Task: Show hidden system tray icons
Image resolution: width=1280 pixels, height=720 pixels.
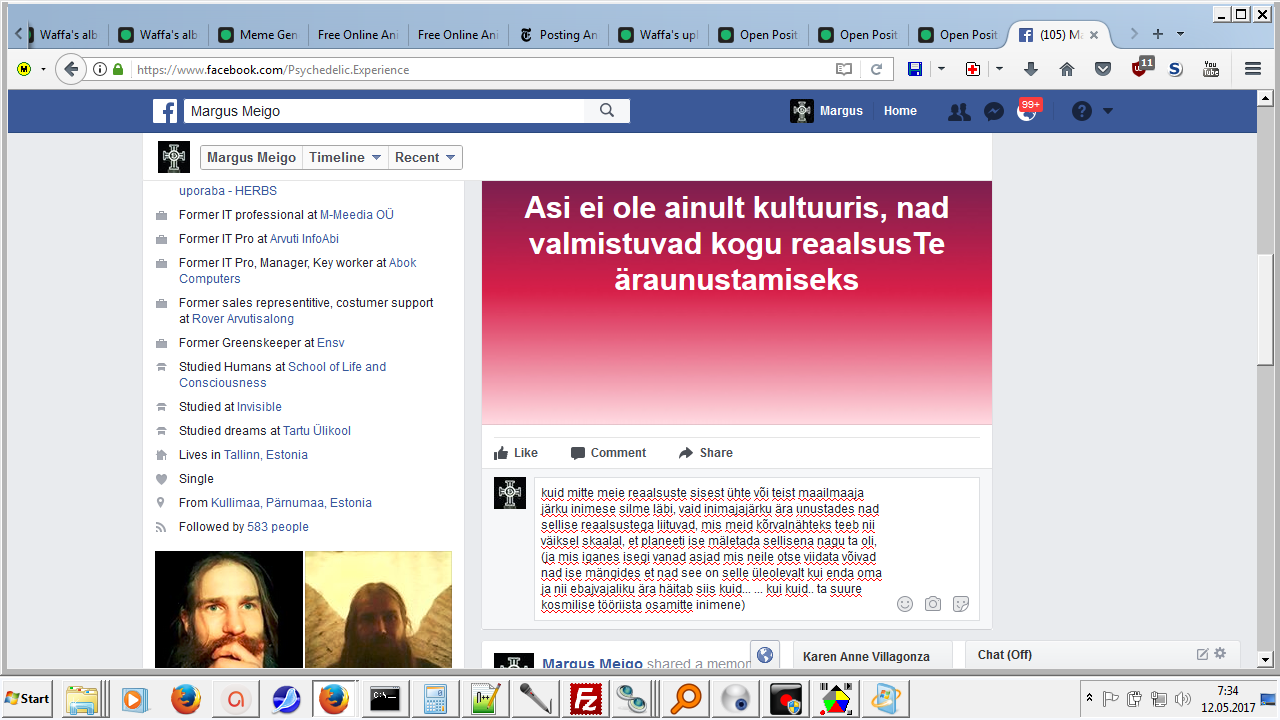Action: coord(1088,697)
